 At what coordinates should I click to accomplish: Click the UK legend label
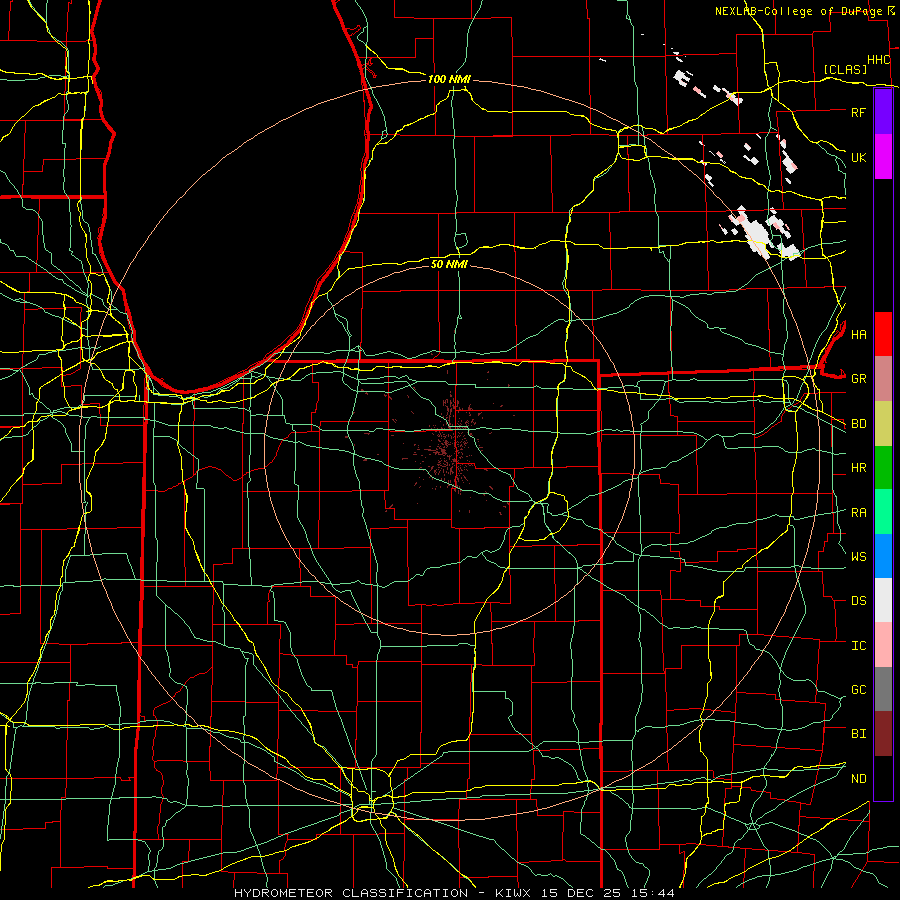pos(859,157)
